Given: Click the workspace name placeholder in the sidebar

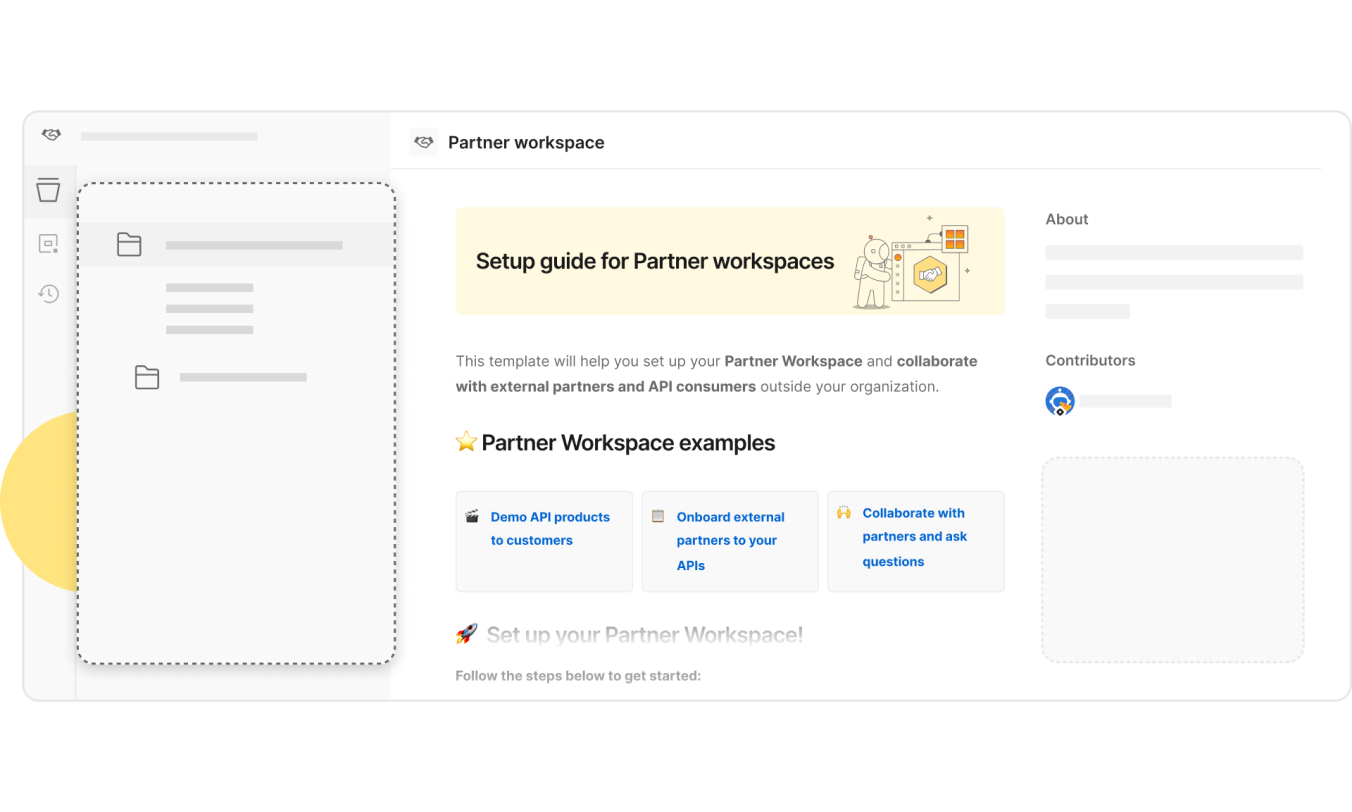Looking at the screenshot, I should (169, 136).
